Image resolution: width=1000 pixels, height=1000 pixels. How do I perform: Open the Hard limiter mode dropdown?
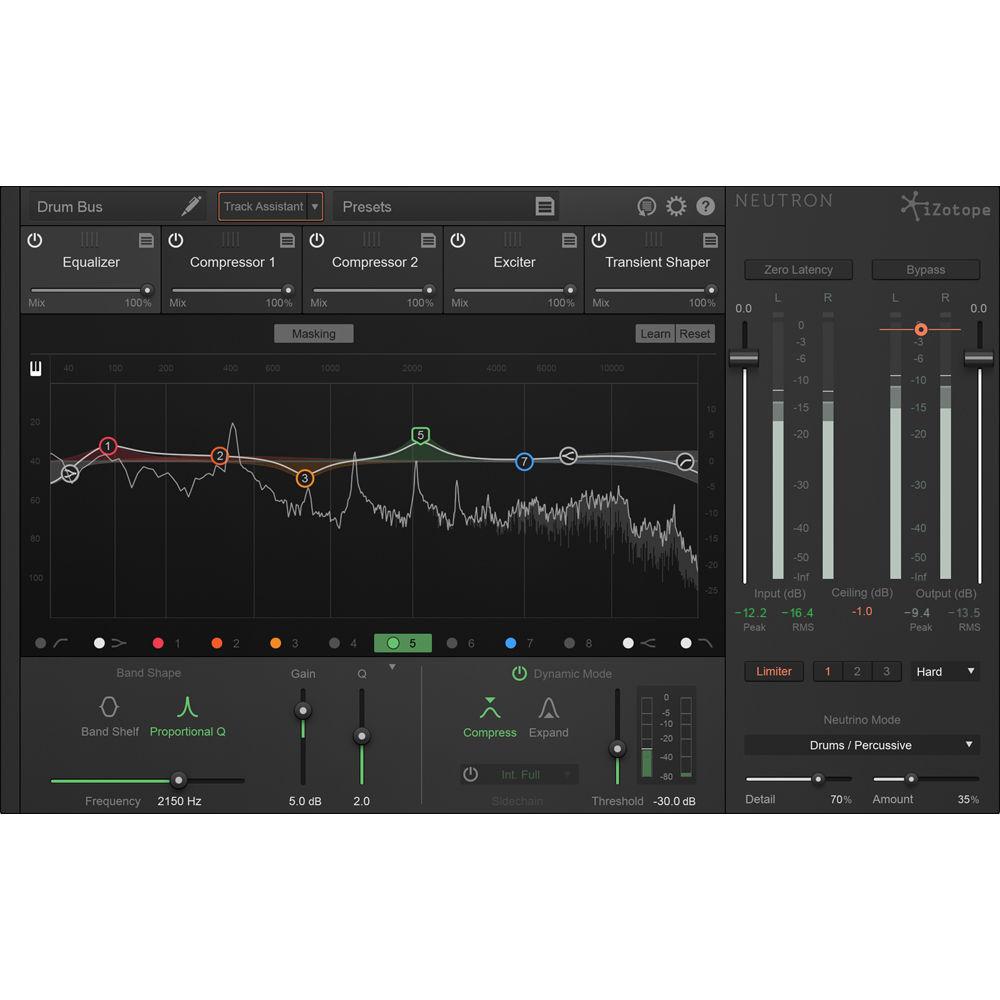click(x=944, y=671)
